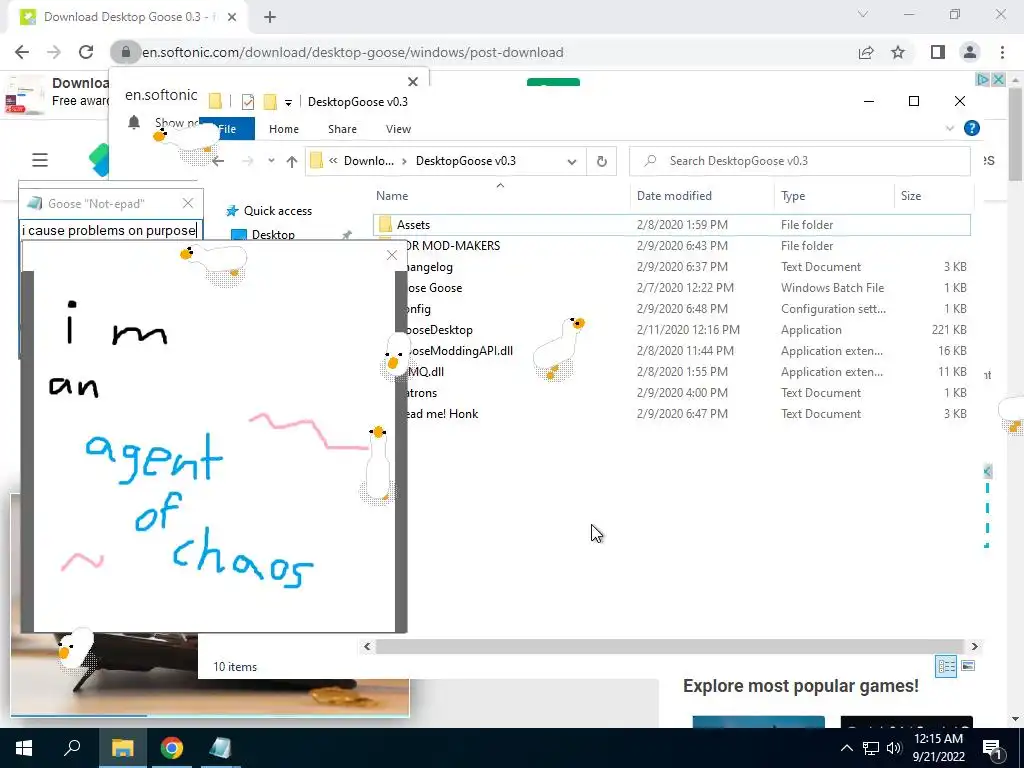Click the site lock icon in address bar
This screenshot has width=1024, height=768.
point(125,52)
